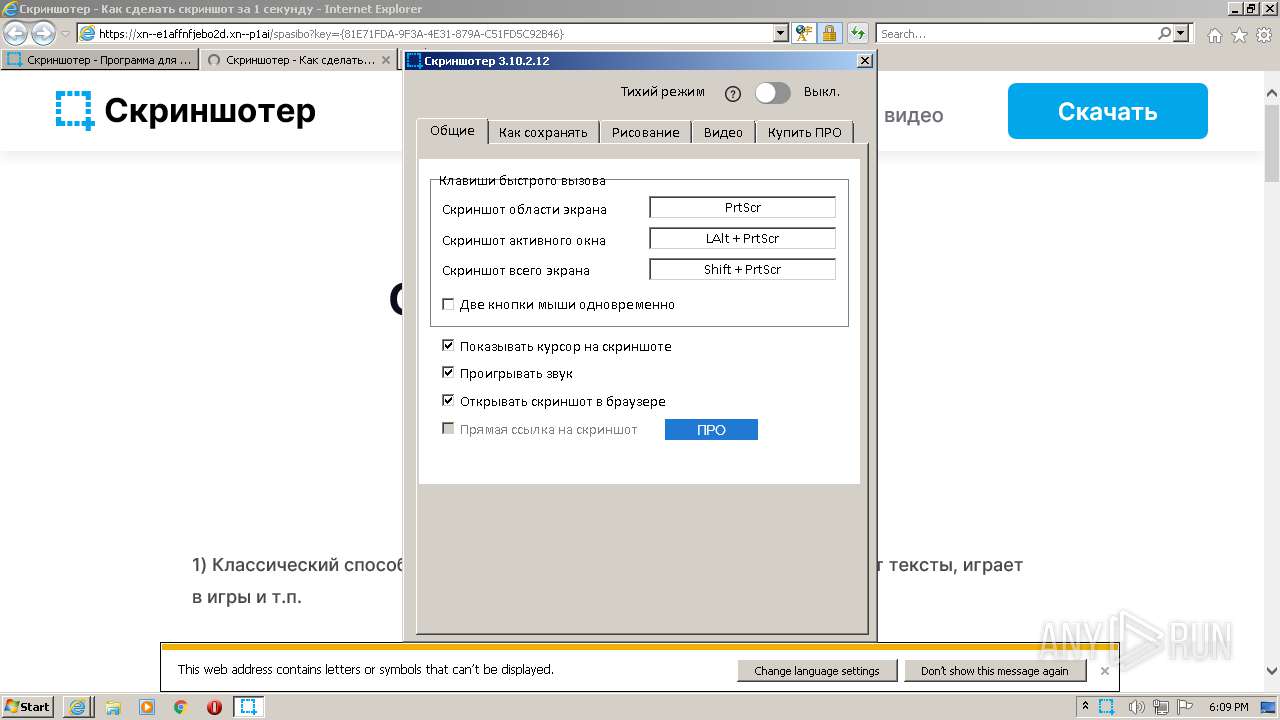This screenshot has width=1280, height=720.
Task: Click the browser address bar URL
Action: pyautogui.click(x=425, y=33)
